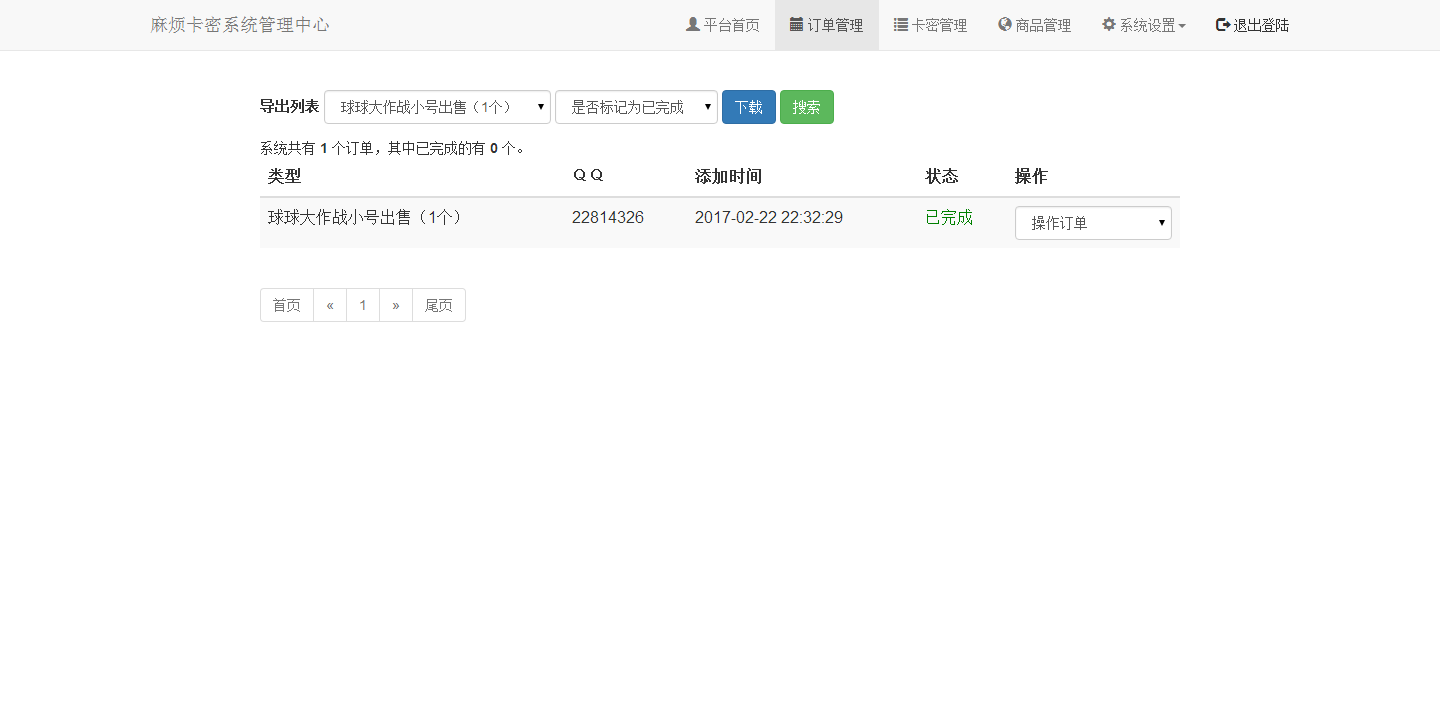Click the 状态 column header
This screenshot has width=1440, height=711.
click(942, 176)
